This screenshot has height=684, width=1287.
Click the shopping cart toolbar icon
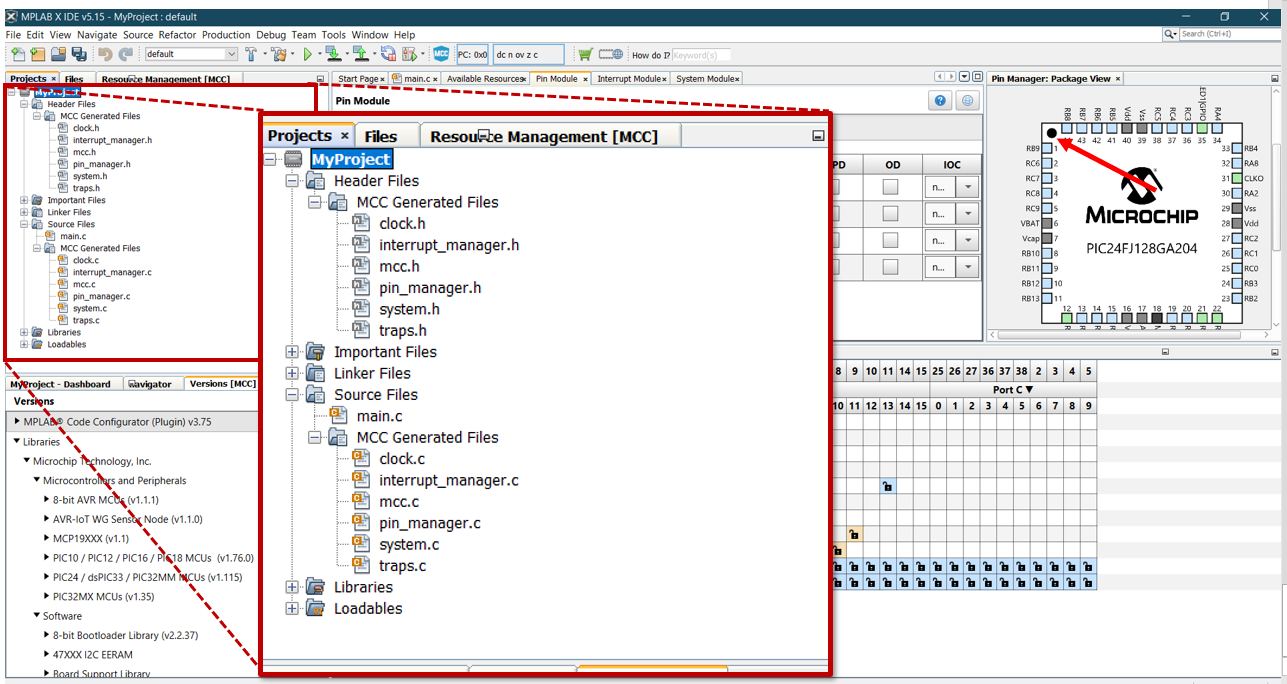(585, 54)
